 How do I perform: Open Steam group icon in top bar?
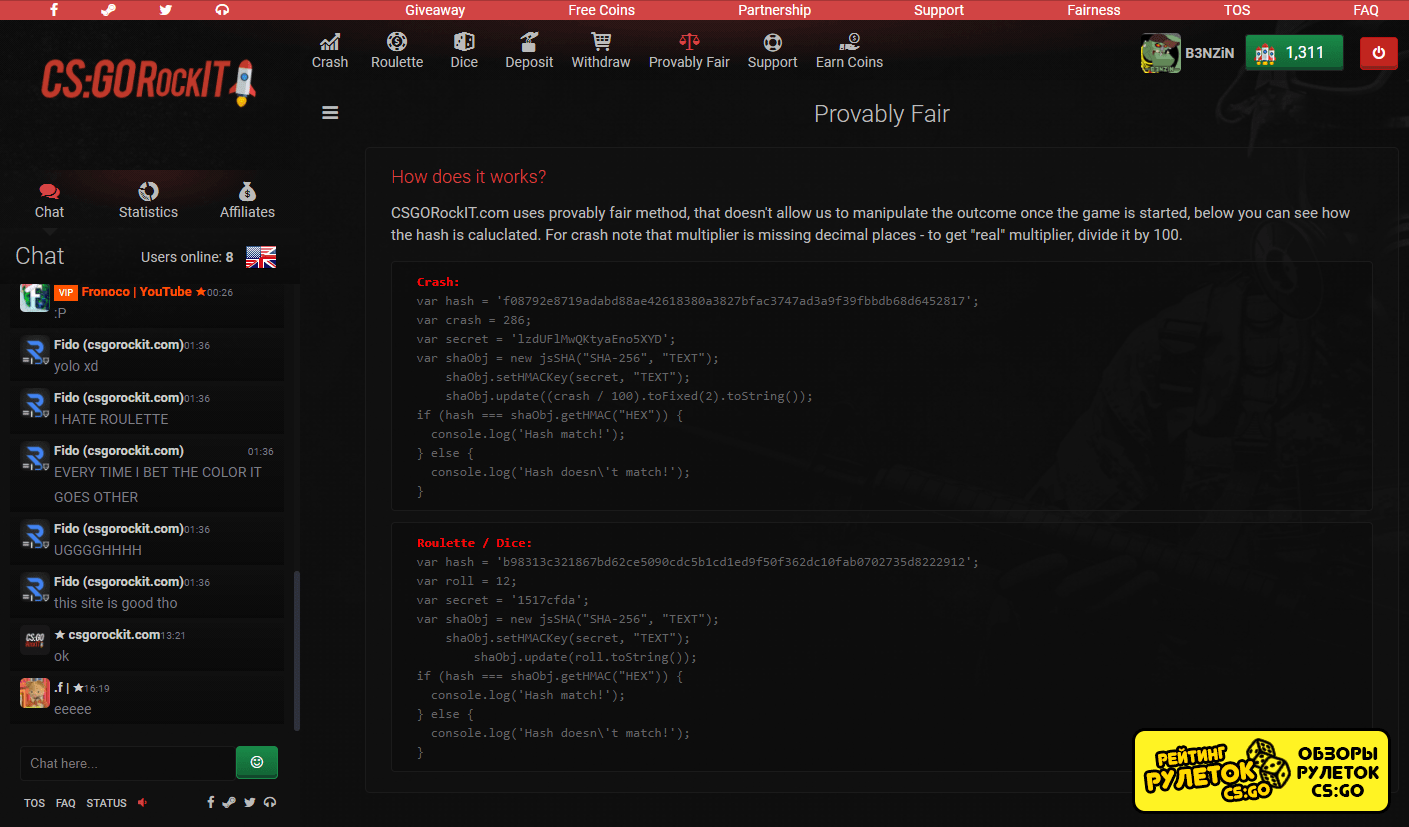click(x=109, y=10)
